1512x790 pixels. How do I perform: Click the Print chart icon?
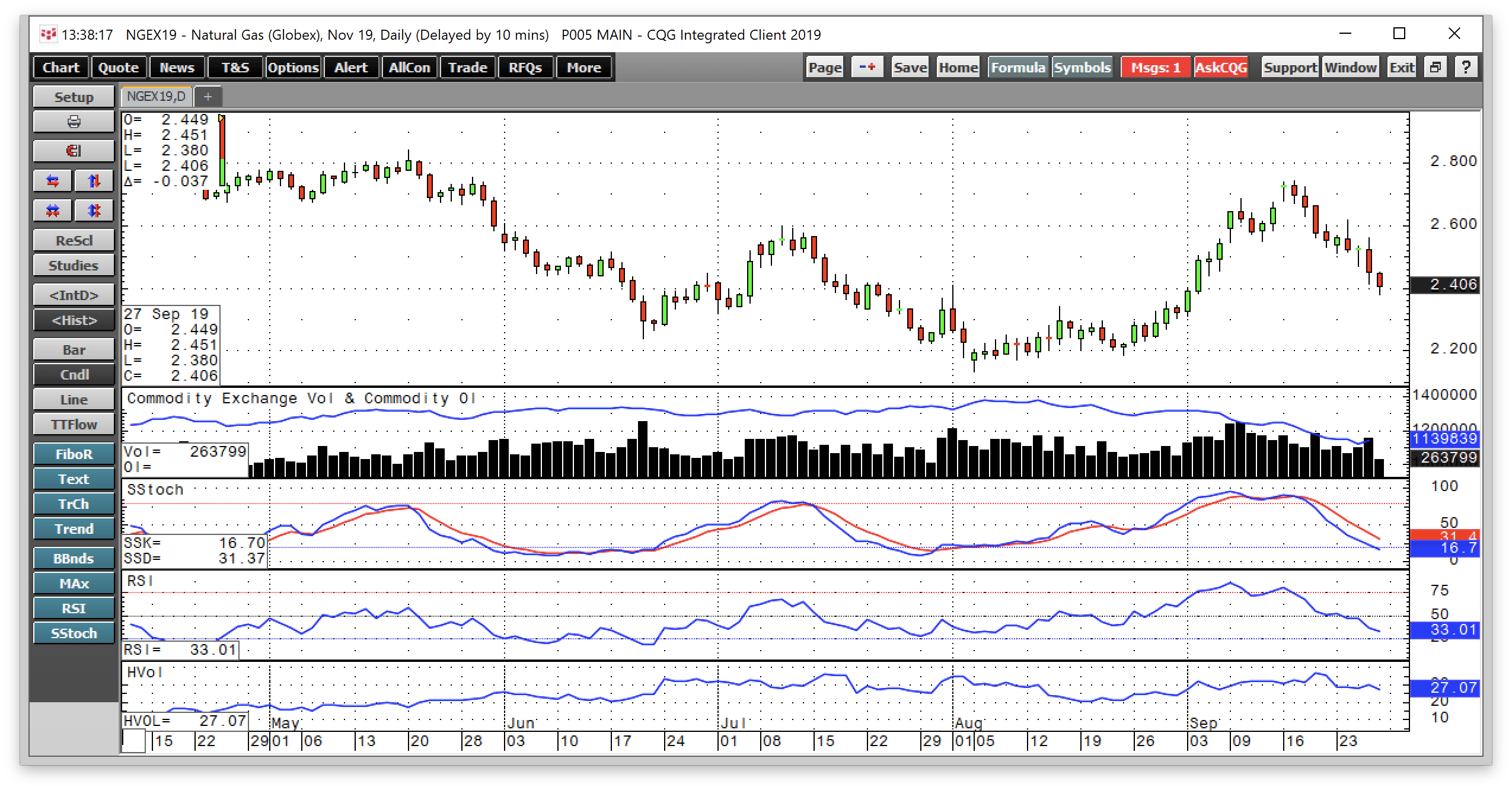(x=73, y=121)
